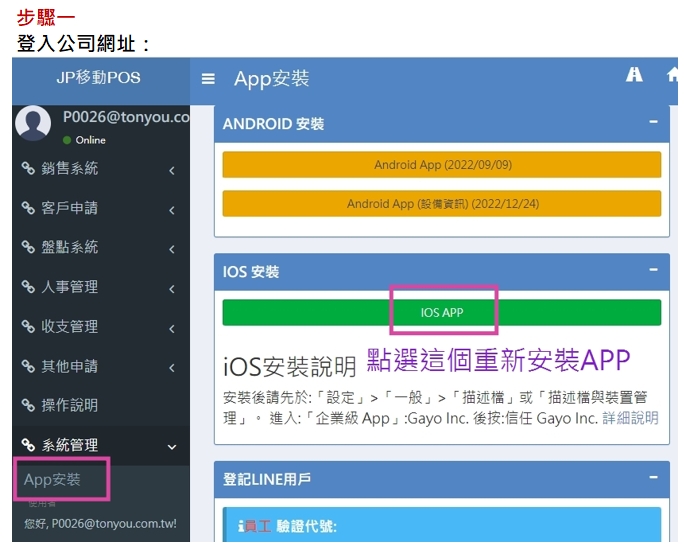Select App安裝 in the sidebar submenu

(x=52, y=480)
